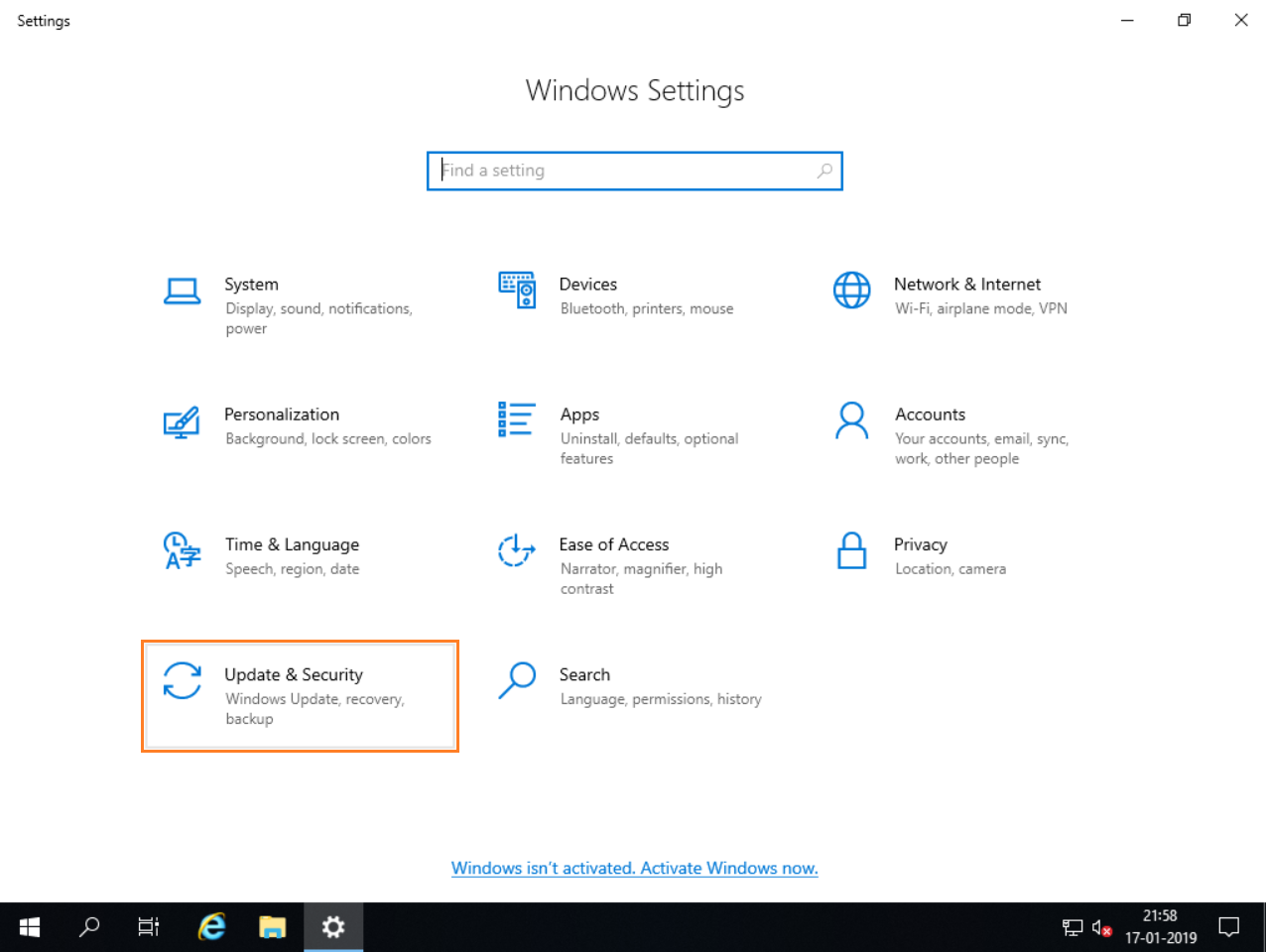The width and height of the screenshot is (1266, 952).
Task: Click 'Windows Update, recovery, backup' description
Action: [315, 708]
